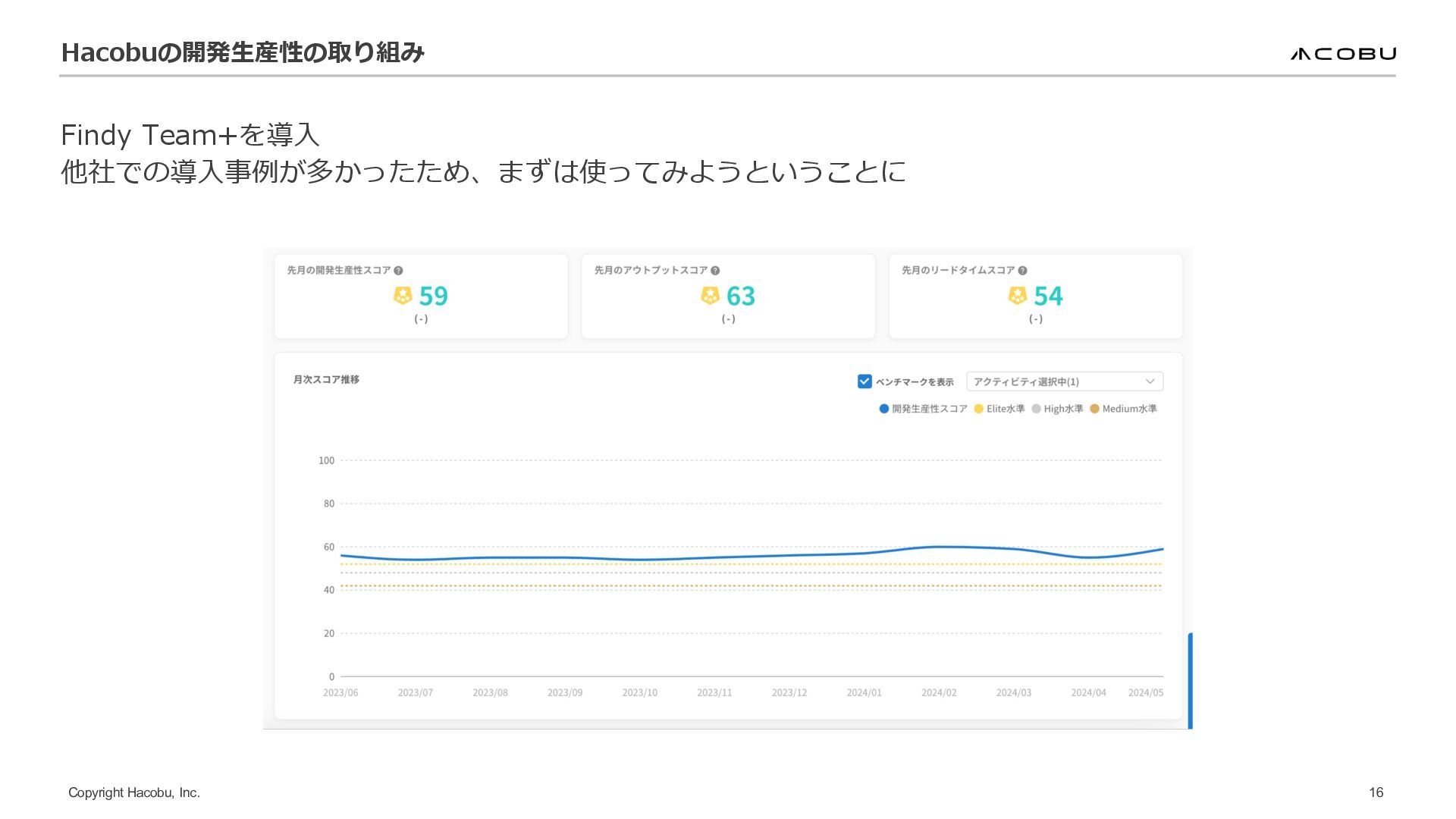The image size is (1456, 819).
Task: Click the 月次スコア推移 chart title
Action: tap(326, 379)
